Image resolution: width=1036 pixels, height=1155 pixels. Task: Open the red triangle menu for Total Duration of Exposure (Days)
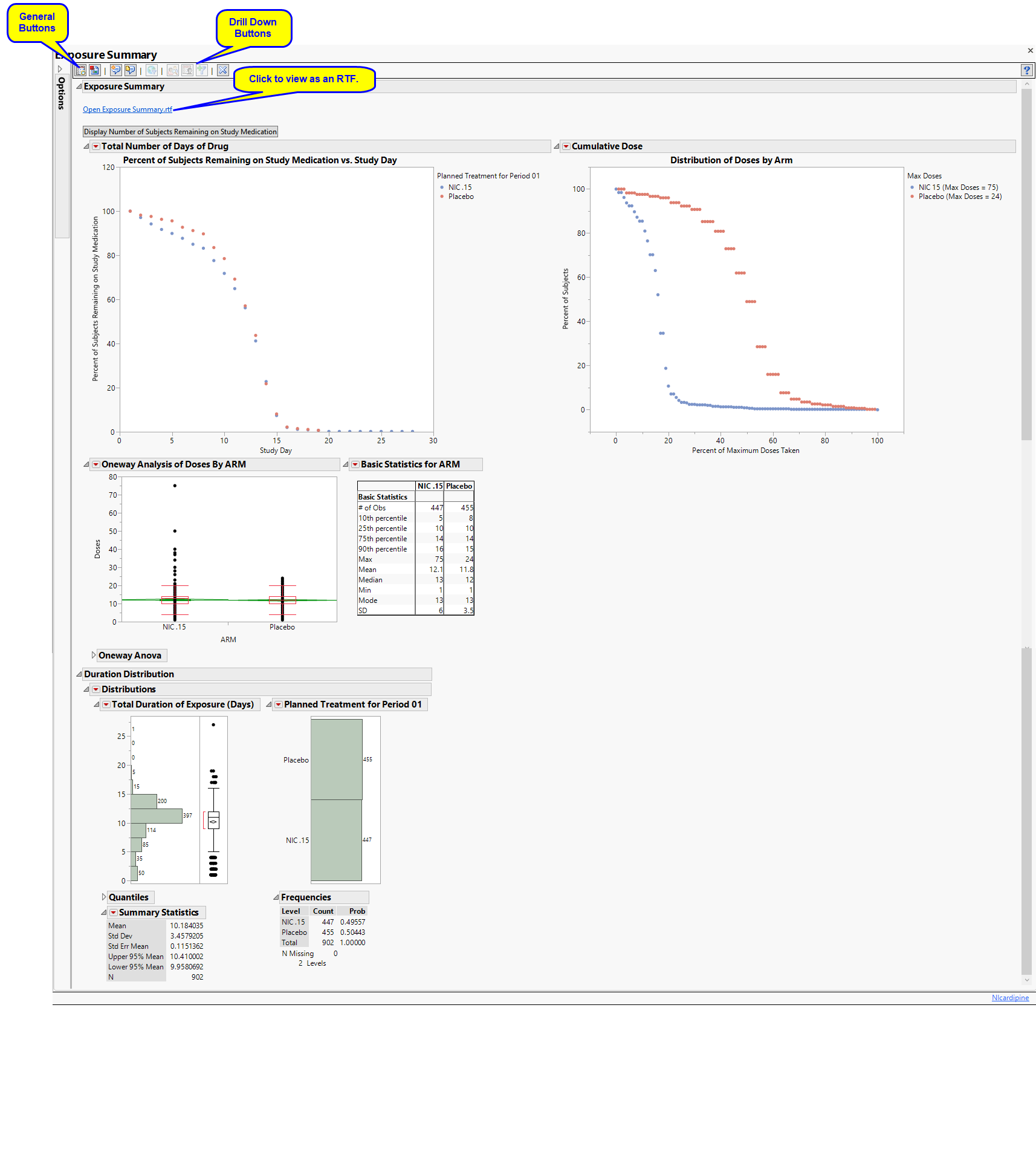pos(106,704)
